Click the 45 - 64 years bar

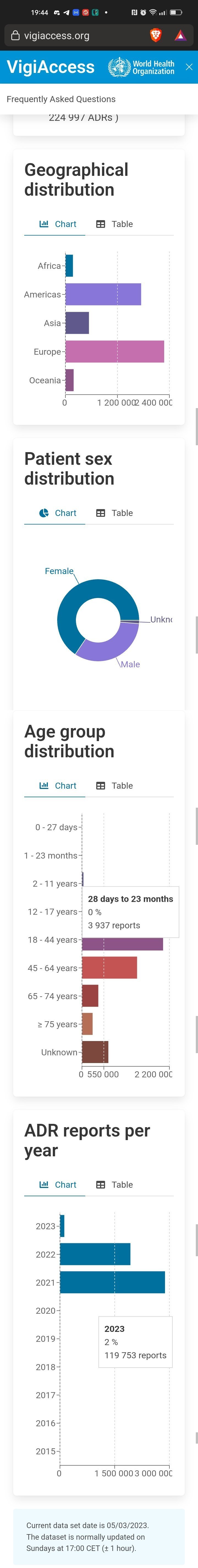[x=109, y=968]
